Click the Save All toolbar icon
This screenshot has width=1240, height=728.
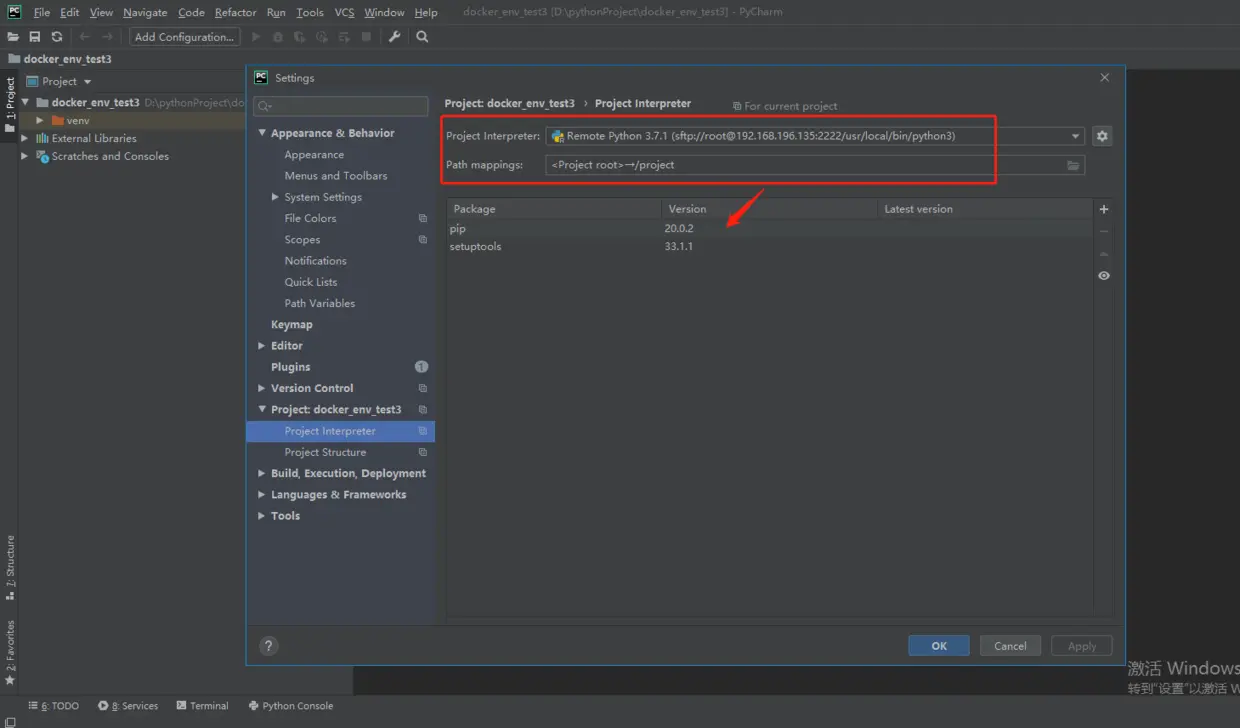(35, 37)
